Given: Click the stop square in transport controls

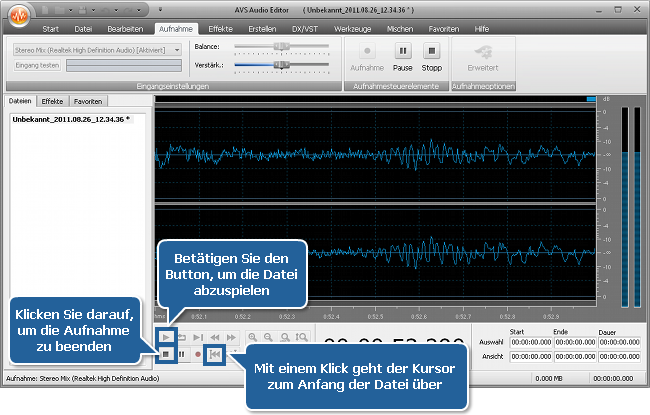Looking at the screenshot, I should coord(166,354).
